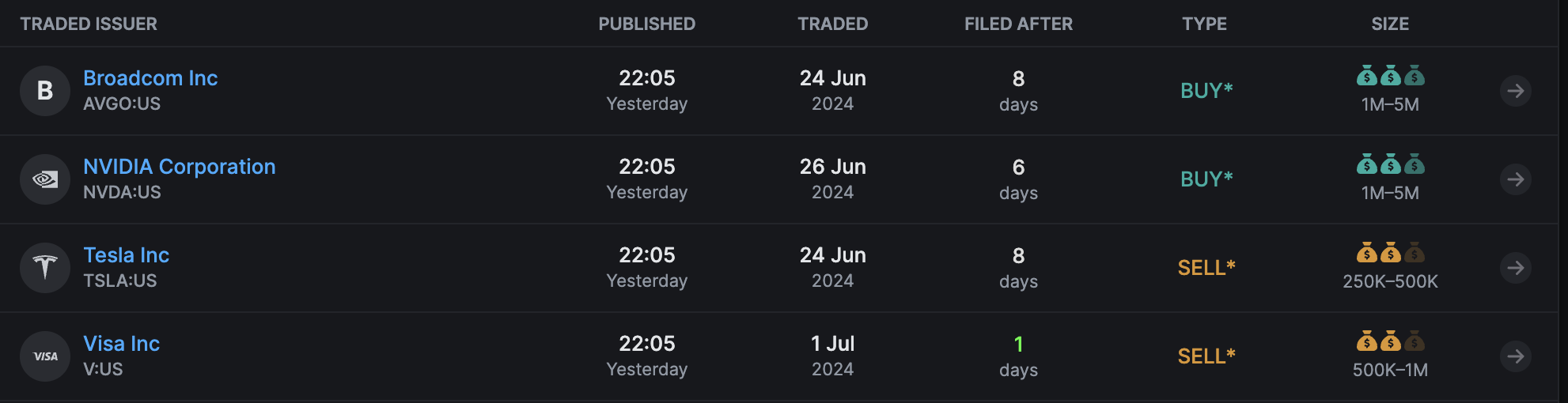This screenshot has width=1568, height=403.
Task: Sort by the Traded column header
Action: (832, 24)
